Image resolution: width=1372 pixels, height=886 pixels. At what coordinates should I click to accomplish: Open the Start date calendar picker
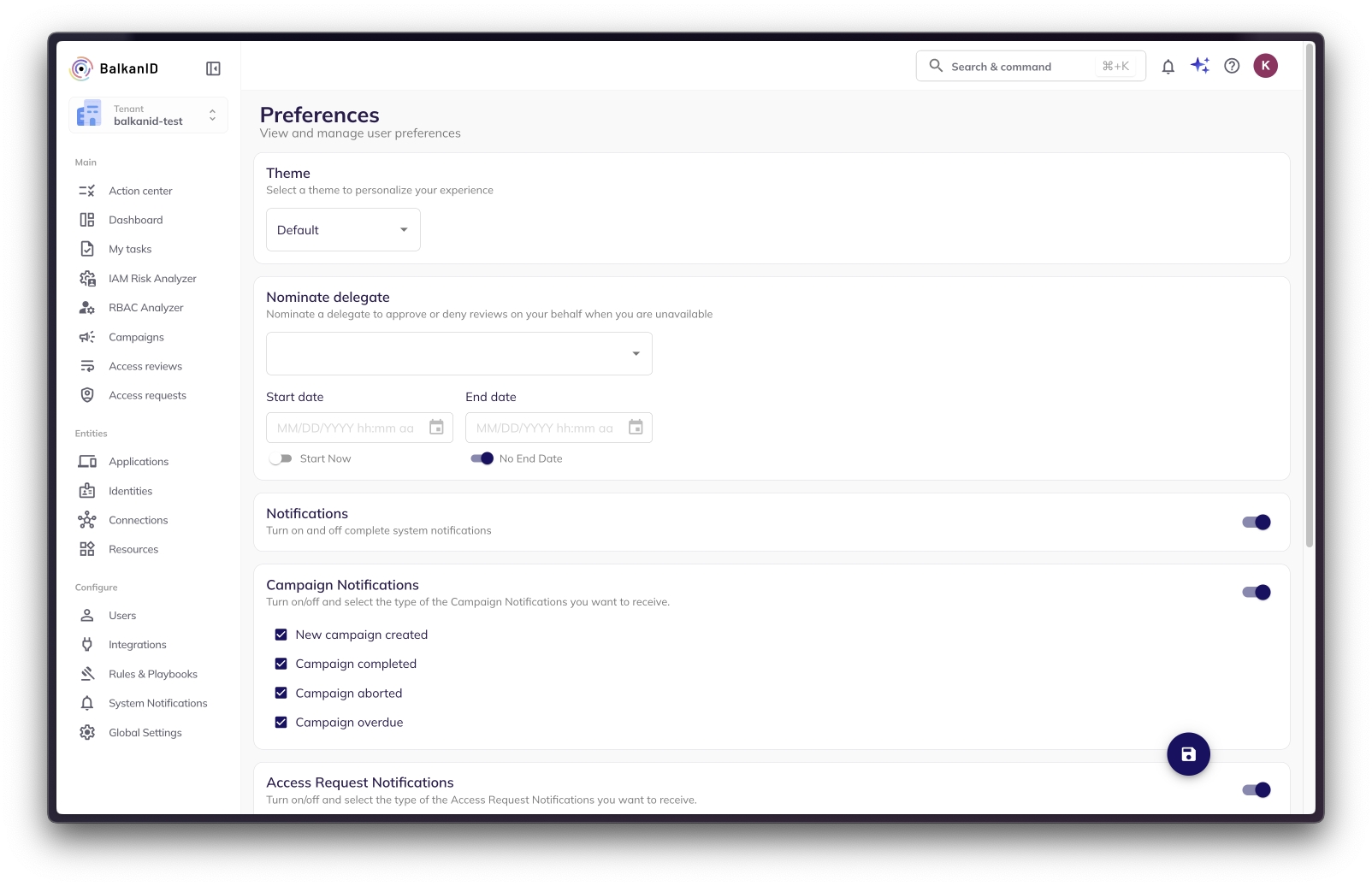click(436, 428)
